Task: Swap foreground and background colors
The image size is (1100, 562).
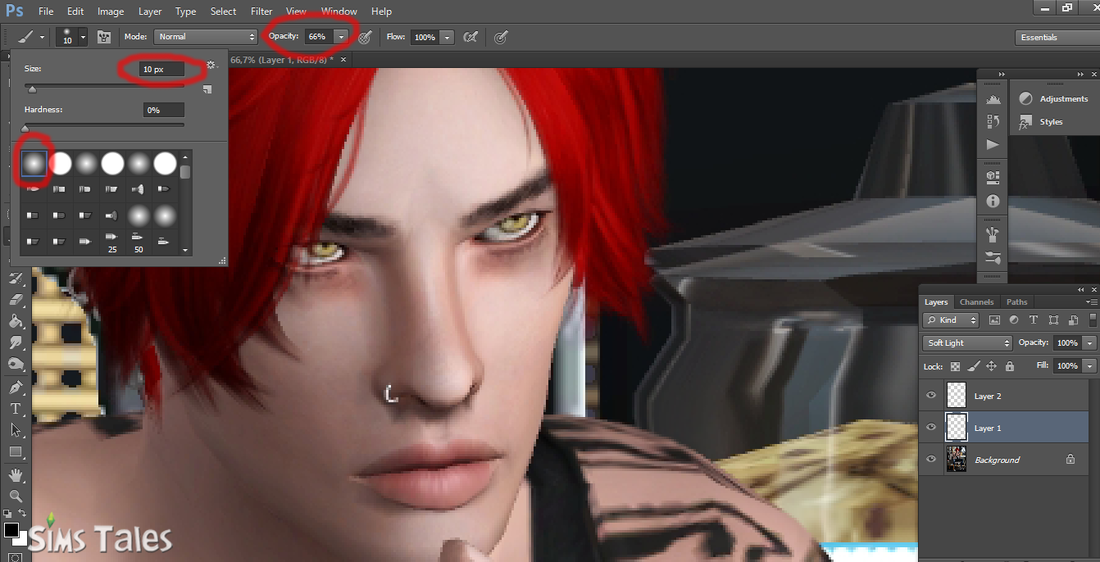Action: pos(22,514)
